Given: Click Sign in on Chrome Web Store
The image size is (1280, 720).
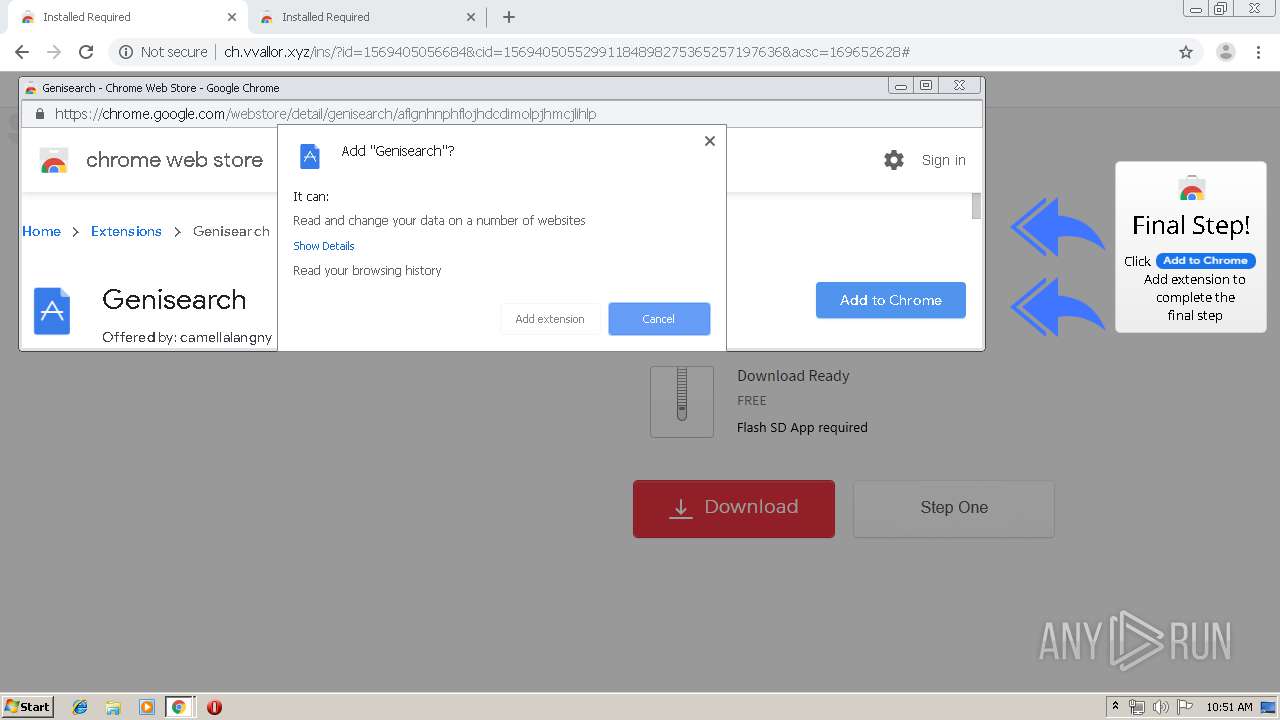Looking at the screenshot, I should coord(943,160).
